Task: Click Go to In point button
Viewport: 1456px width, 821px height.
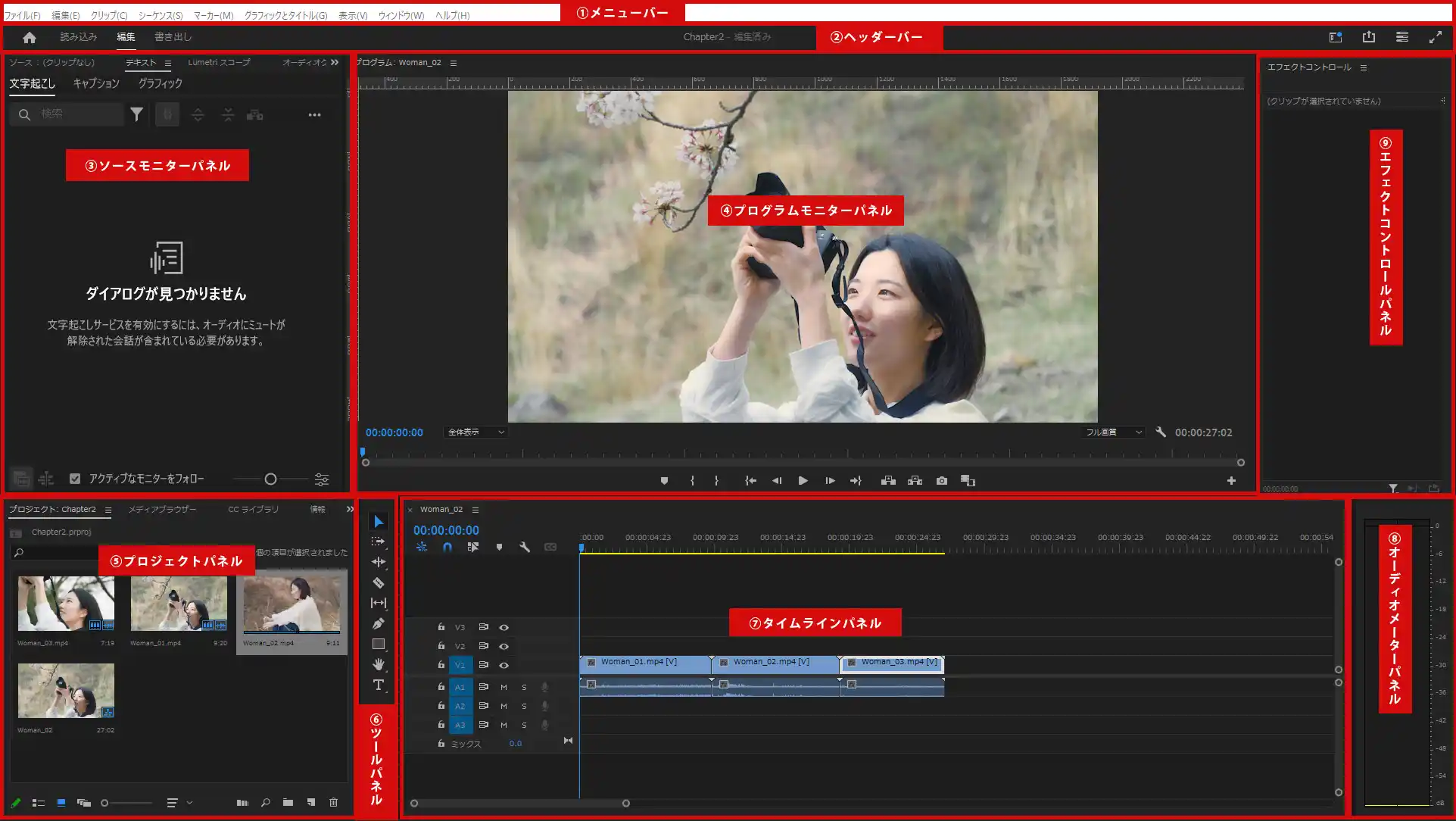Action: tap(750, 480)
